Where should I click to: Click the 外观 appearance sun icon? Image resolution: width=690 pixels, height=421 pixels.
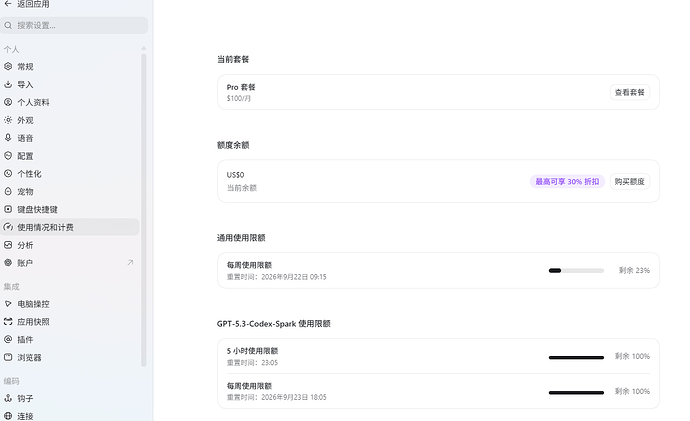click(8, 120)
